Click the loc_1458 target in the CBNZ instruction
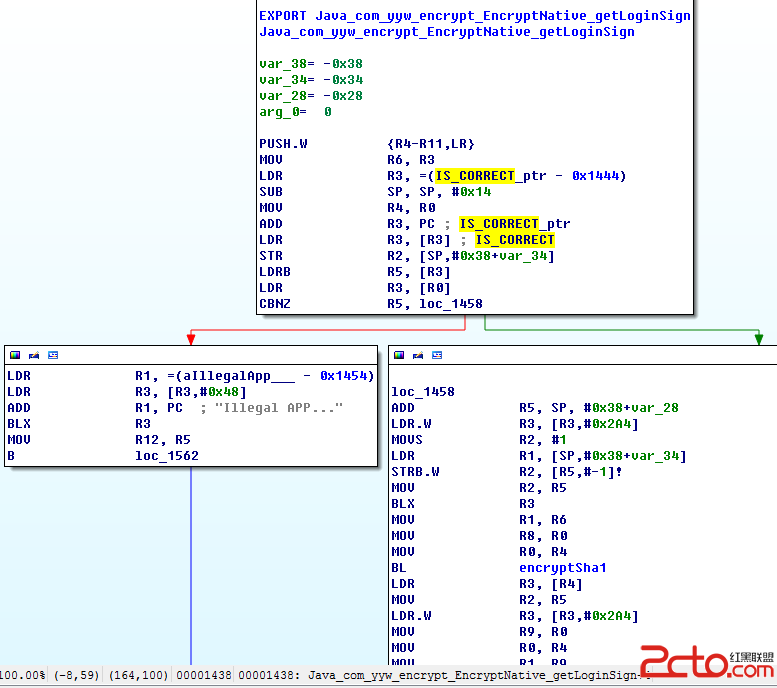This screenshot has height=688, width=777. pyautogui.click(x=450, y=304)
